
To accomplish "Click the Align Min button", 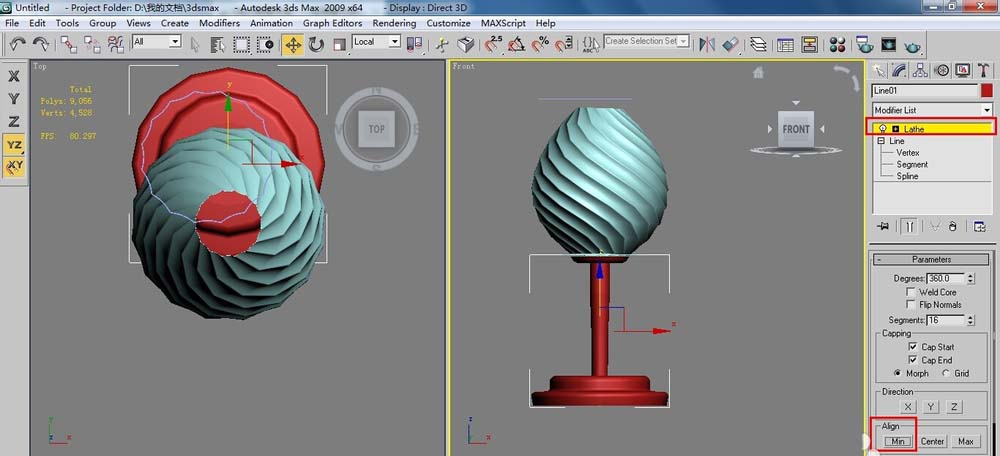I will (898, 441).
